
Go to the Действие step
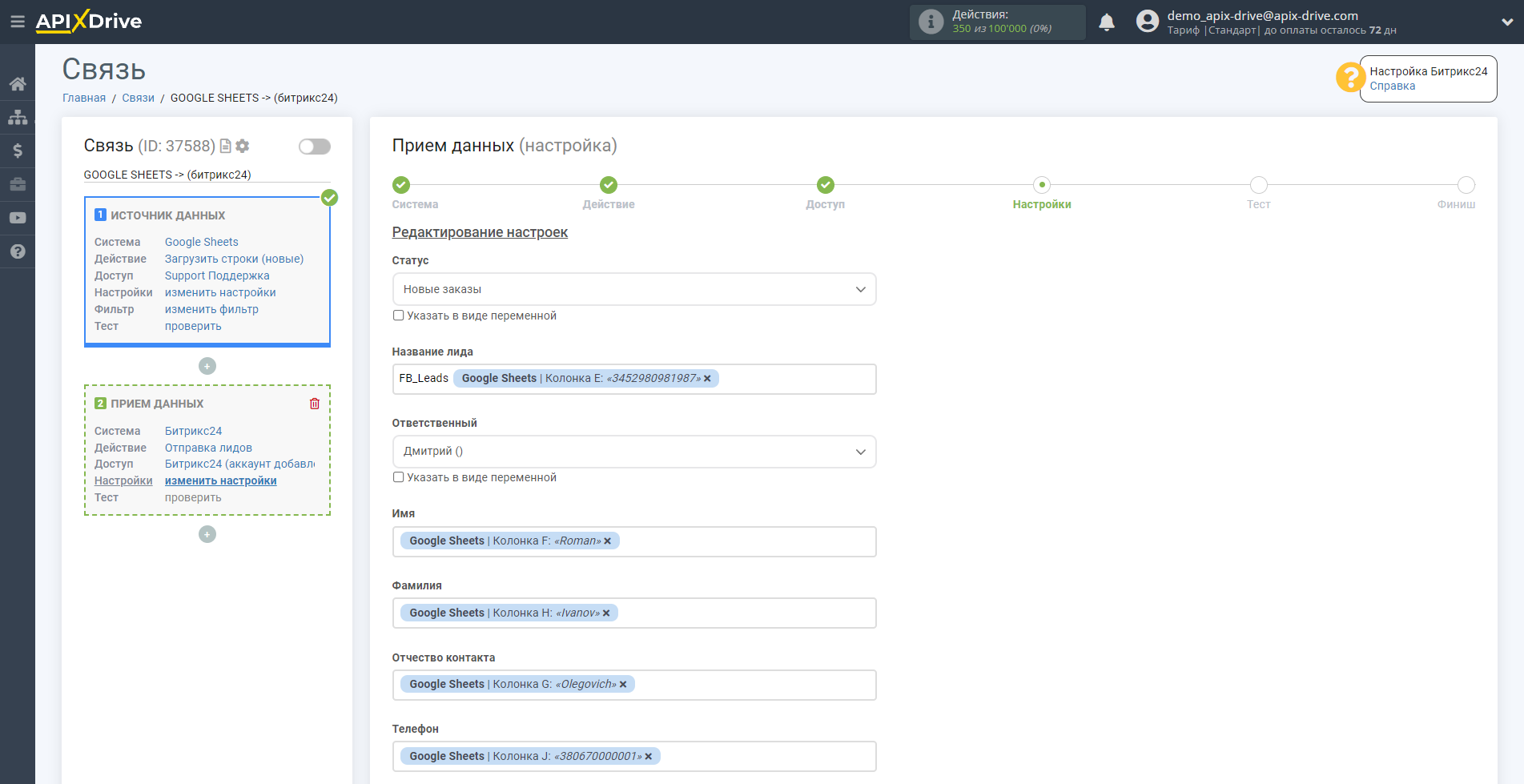tap(609, 185)
